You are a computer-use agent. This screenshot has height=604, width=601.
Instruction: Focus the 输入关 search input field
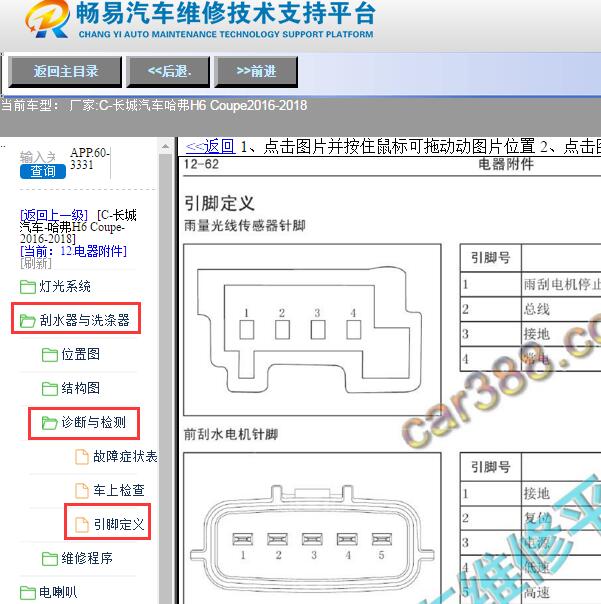[x=38, y=157]
